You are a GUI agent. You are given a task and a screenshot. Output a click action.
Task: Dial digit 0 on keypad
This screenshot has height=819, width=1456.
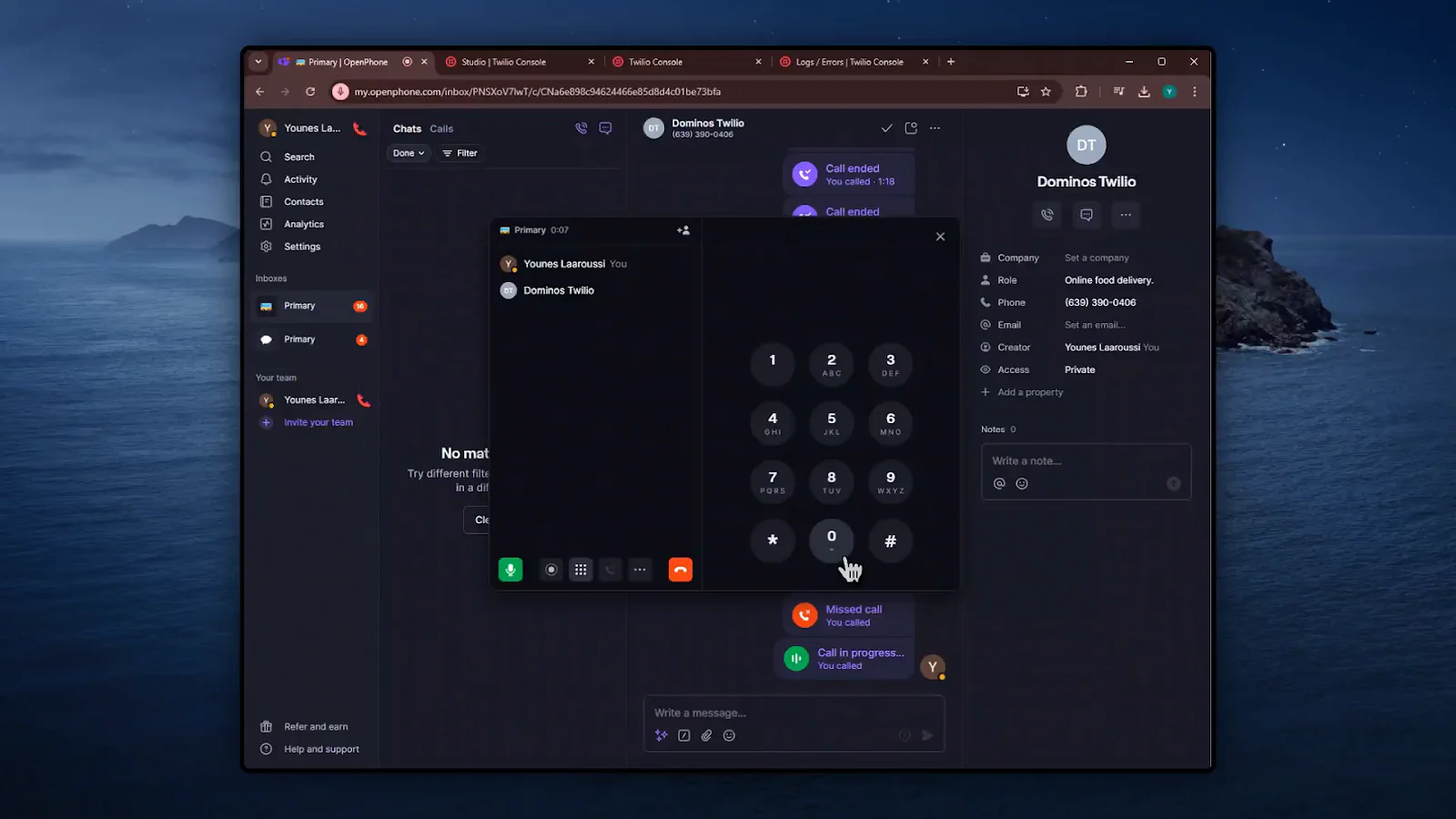click(x=832, y=541)
